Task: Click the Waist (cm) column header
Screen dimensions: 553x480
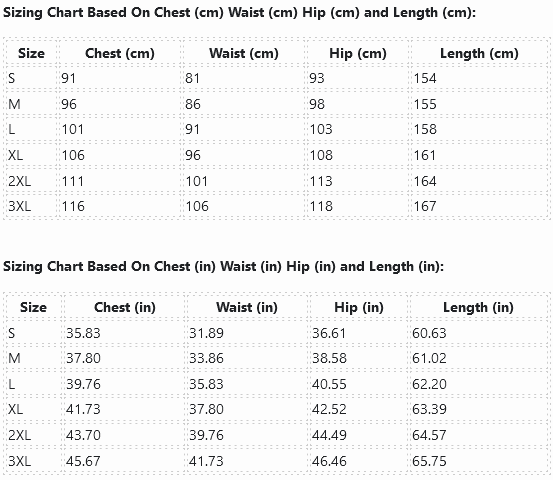Action: (x=244, y=54)
